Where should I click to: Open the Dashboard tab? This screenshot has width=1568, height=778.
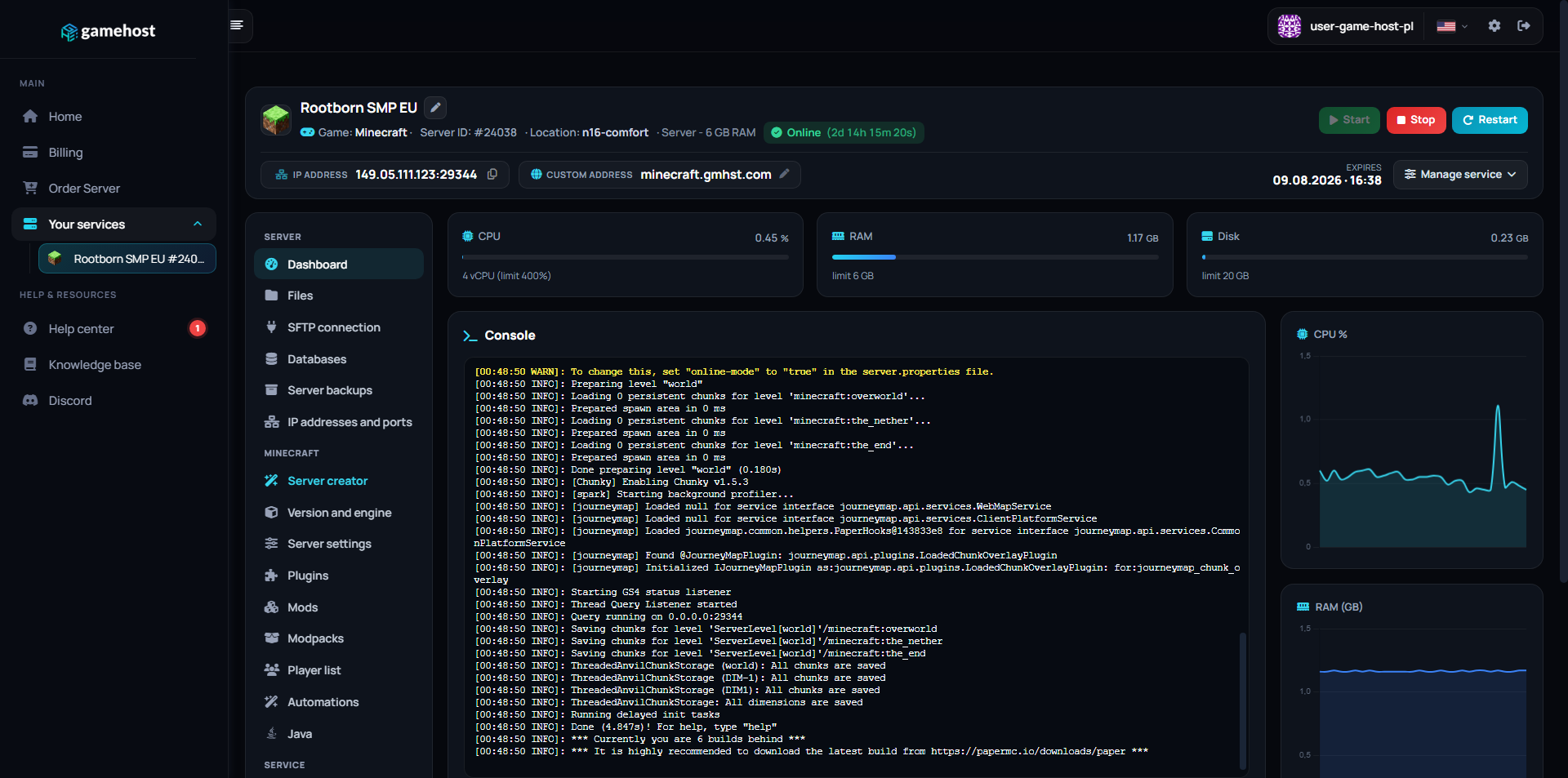click(x=339, y=265)
